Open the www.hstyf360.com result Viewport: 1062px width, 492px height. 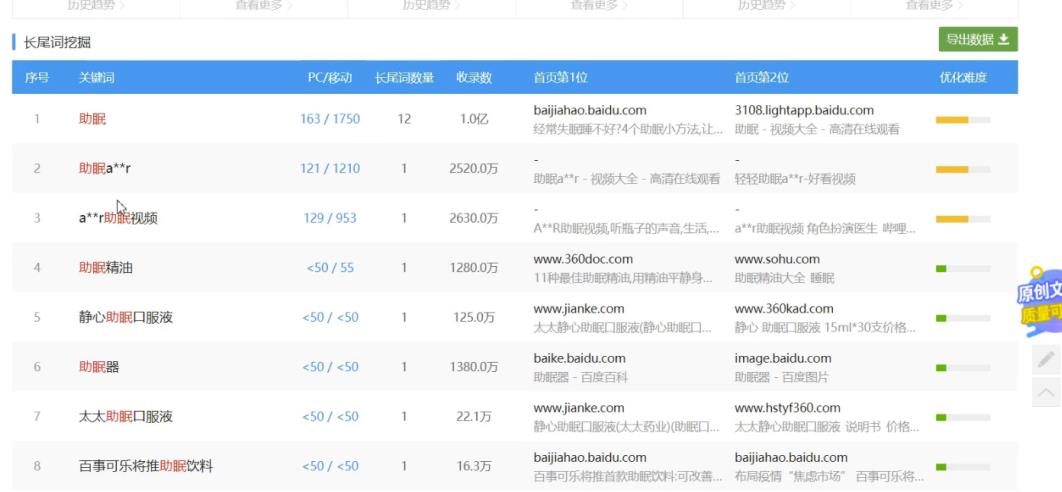[x=787, y=408]
